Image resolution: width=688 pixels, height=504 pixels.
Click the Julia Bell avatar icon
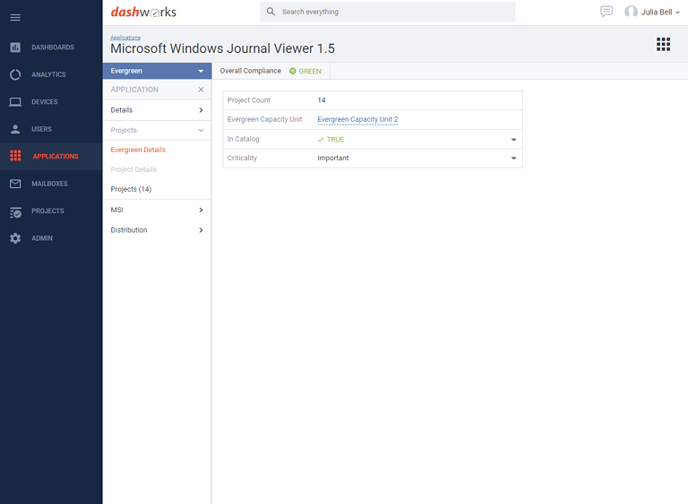[631, 12]
